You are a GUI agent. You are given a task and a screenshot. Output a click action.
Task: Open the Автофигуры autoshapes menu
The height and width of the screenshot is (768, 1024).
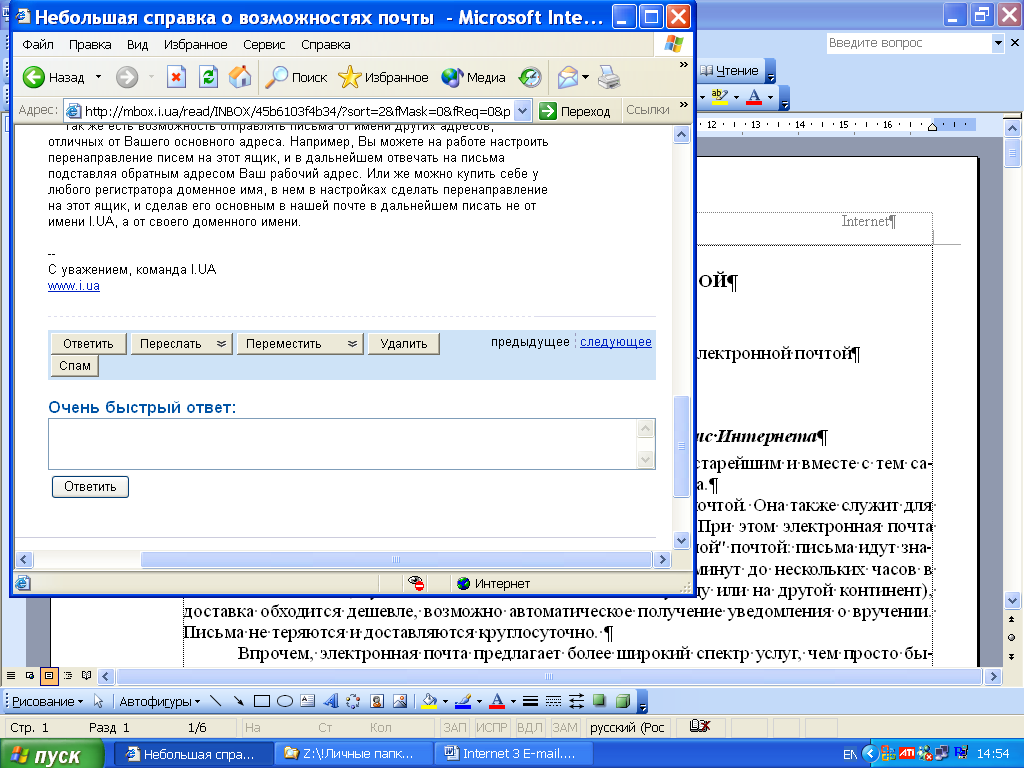(159, 701)
